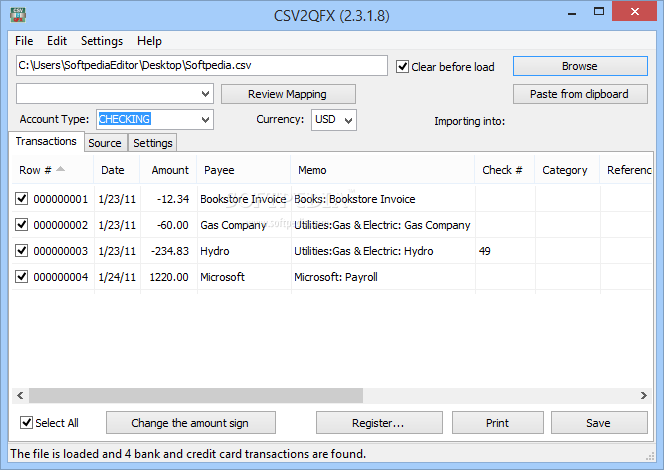The image size is (664, 470).
Task: Maximize the CSV2QFX window
Action: 599,11
